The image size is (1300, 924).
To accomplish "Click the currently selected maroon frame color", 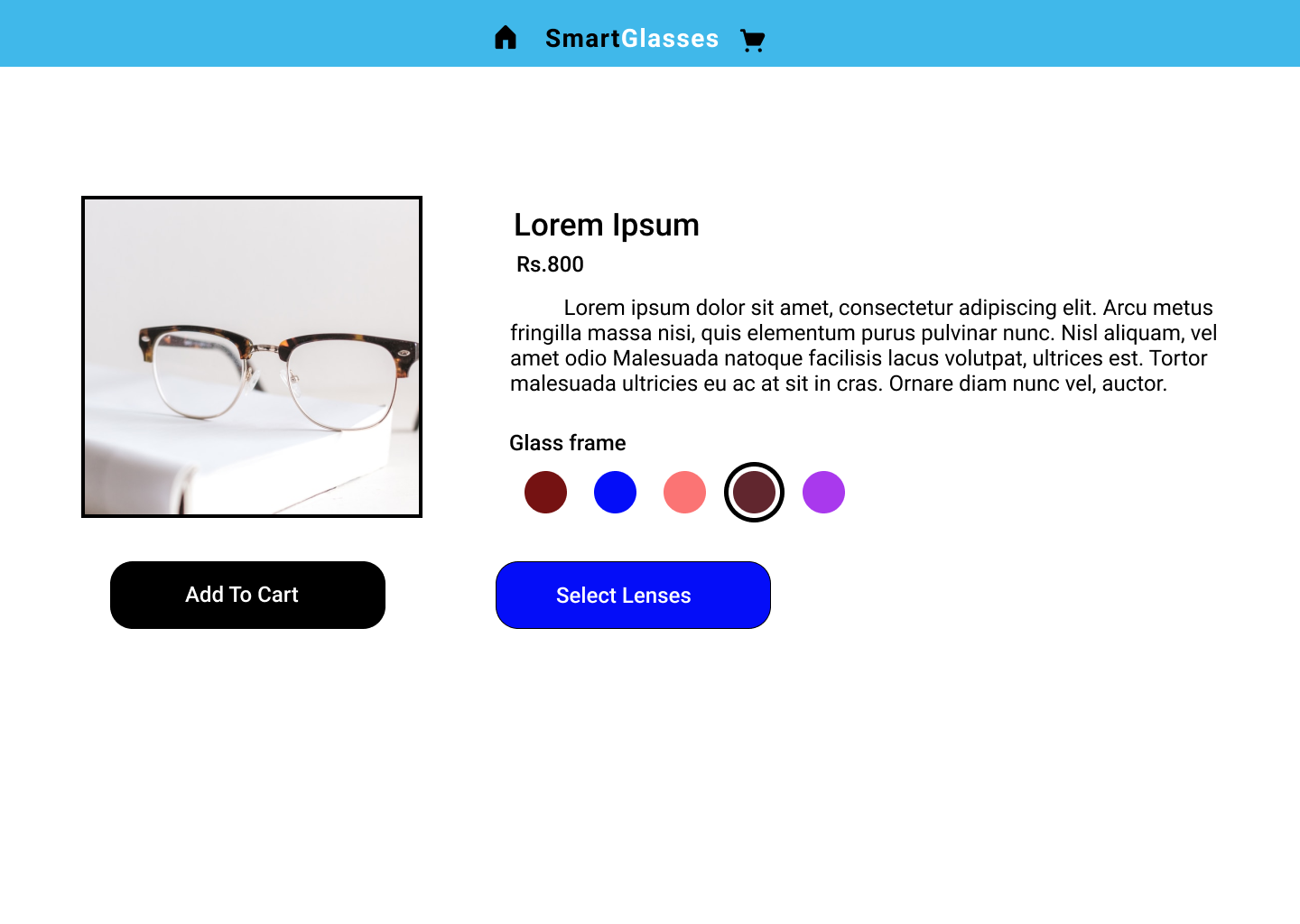I will pyautogui.click(x=754, y=493).
